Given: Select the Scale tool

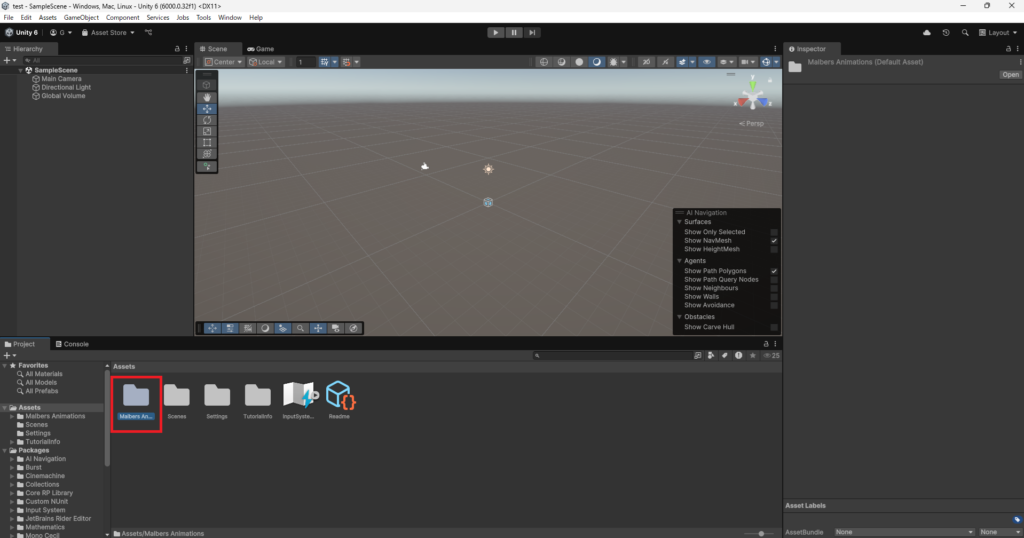Looking at the screenshot, I should (207, 131).
